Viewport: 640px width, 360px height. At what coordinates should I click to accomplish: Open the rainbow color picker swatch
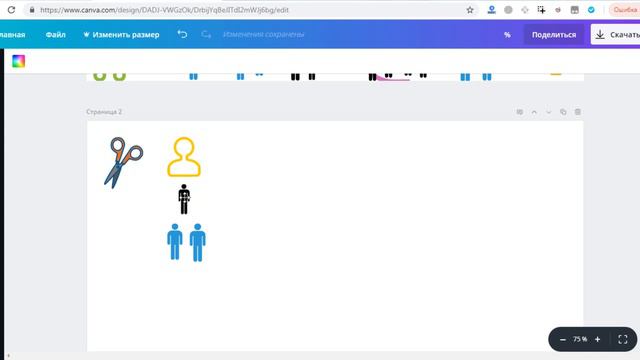[x=18, y=61]
